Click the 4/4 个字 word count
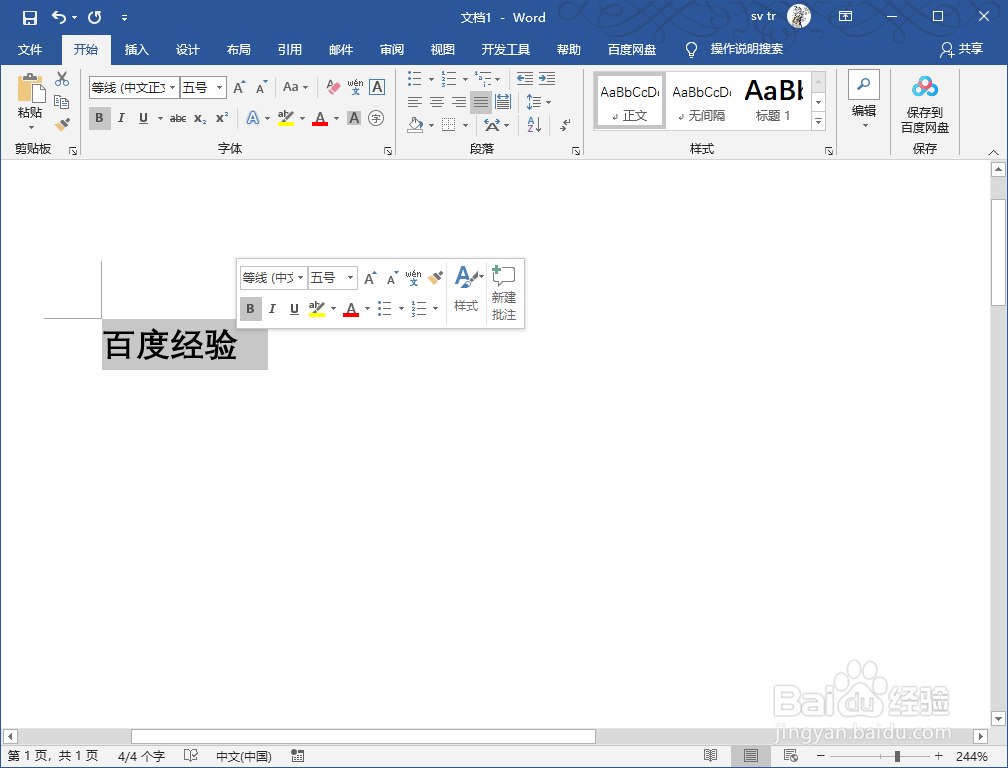This screenshot has width=1008, height=768. pos(141,756)
